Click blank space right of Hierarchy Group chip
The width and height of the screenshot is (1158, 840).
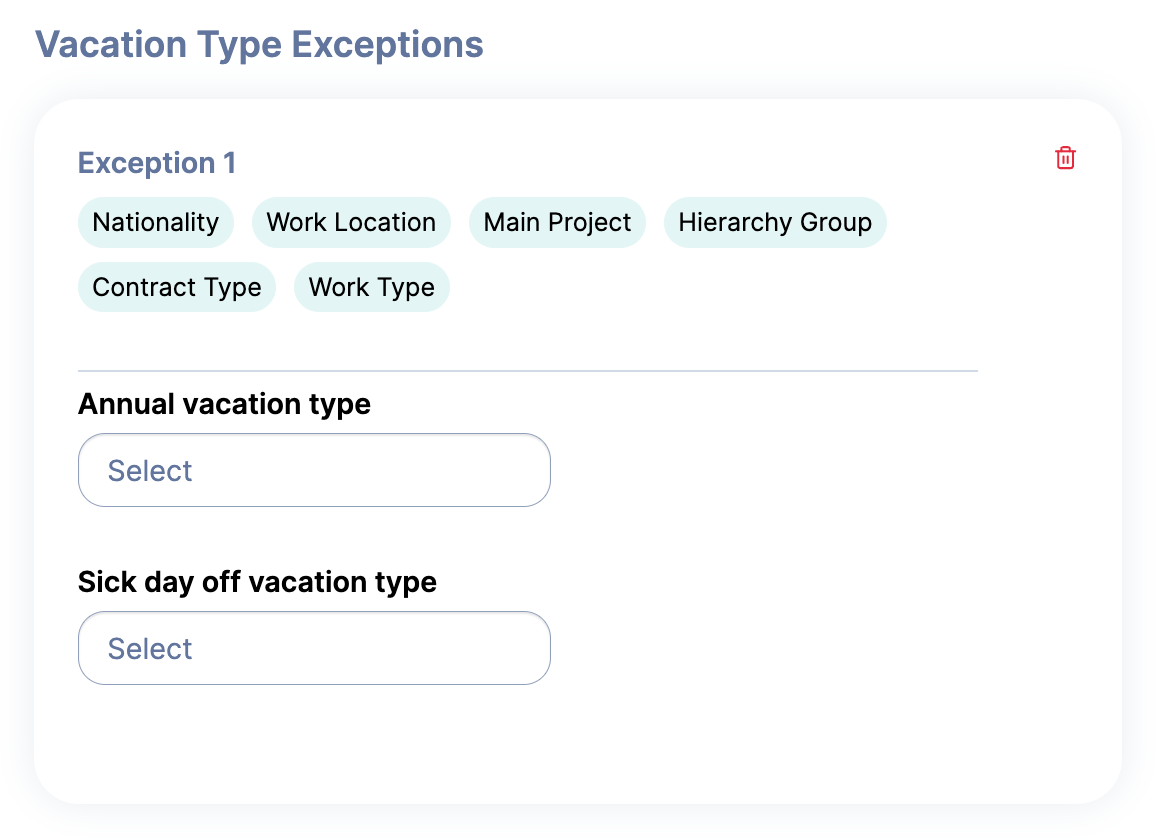[960, 222]
